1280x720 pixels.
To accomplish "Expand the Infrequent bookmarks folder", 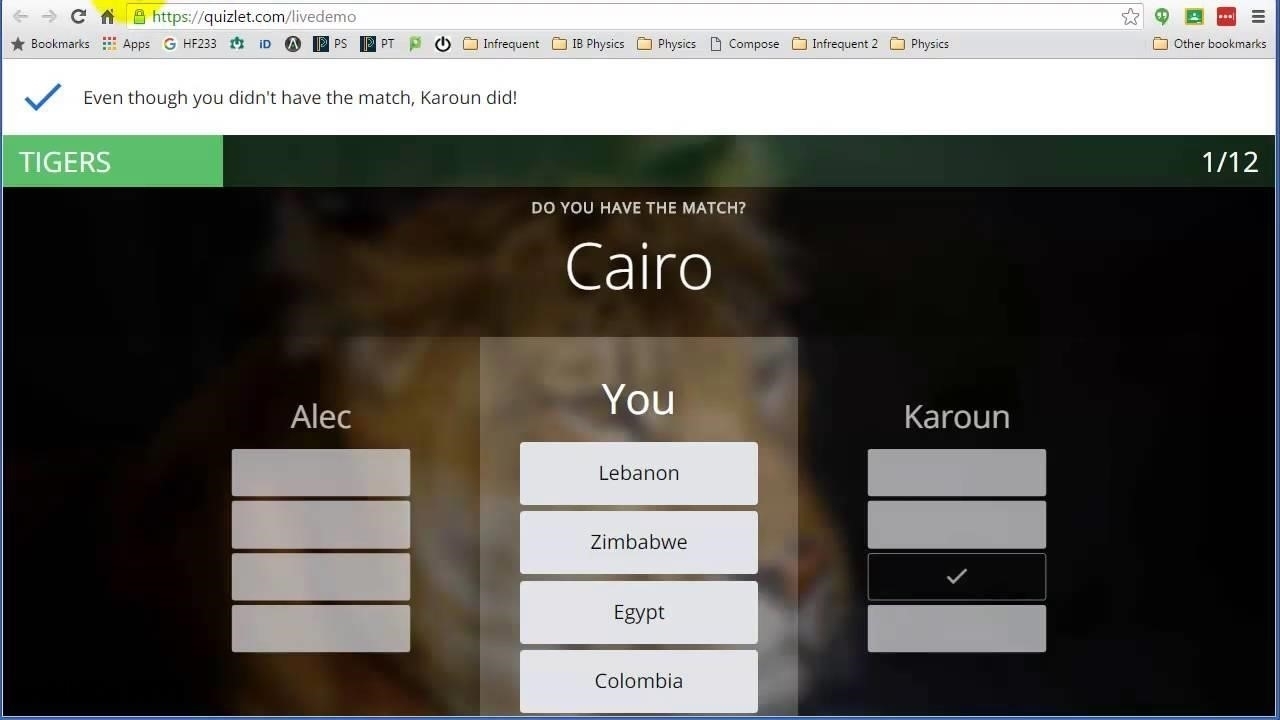I will (x=501, y=44).
